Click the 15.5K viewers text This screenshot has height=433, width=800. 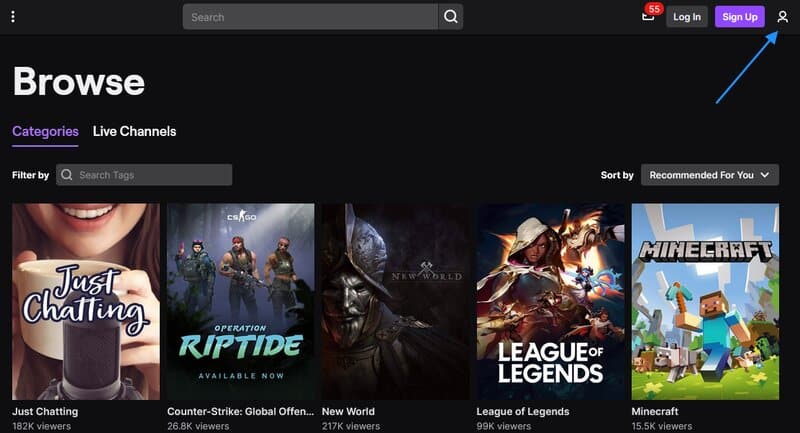click(x=662, y=426)
